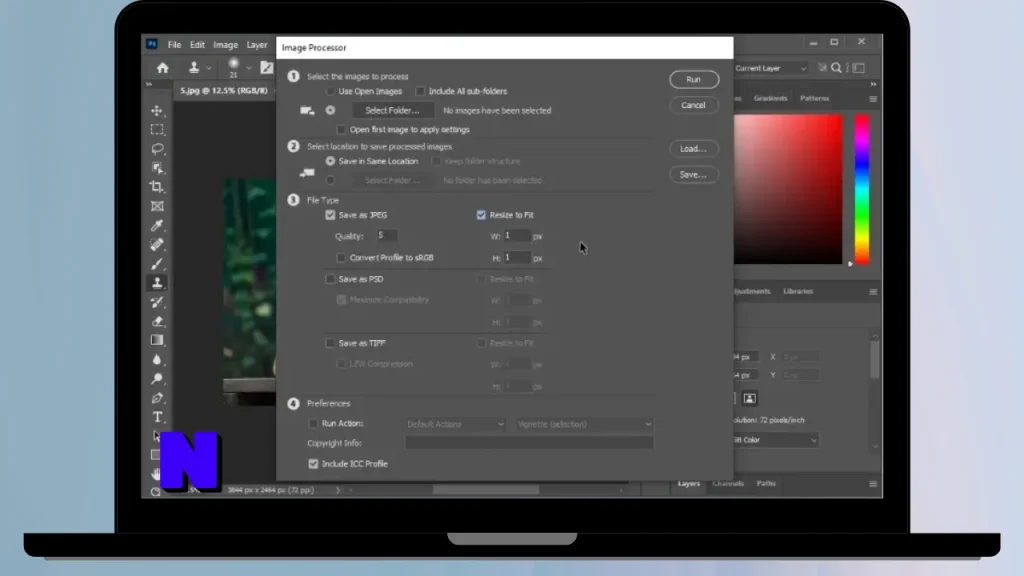The image size is (1024, 576).
Task: Check Open first image to apply settings
Action: [341, 129]
